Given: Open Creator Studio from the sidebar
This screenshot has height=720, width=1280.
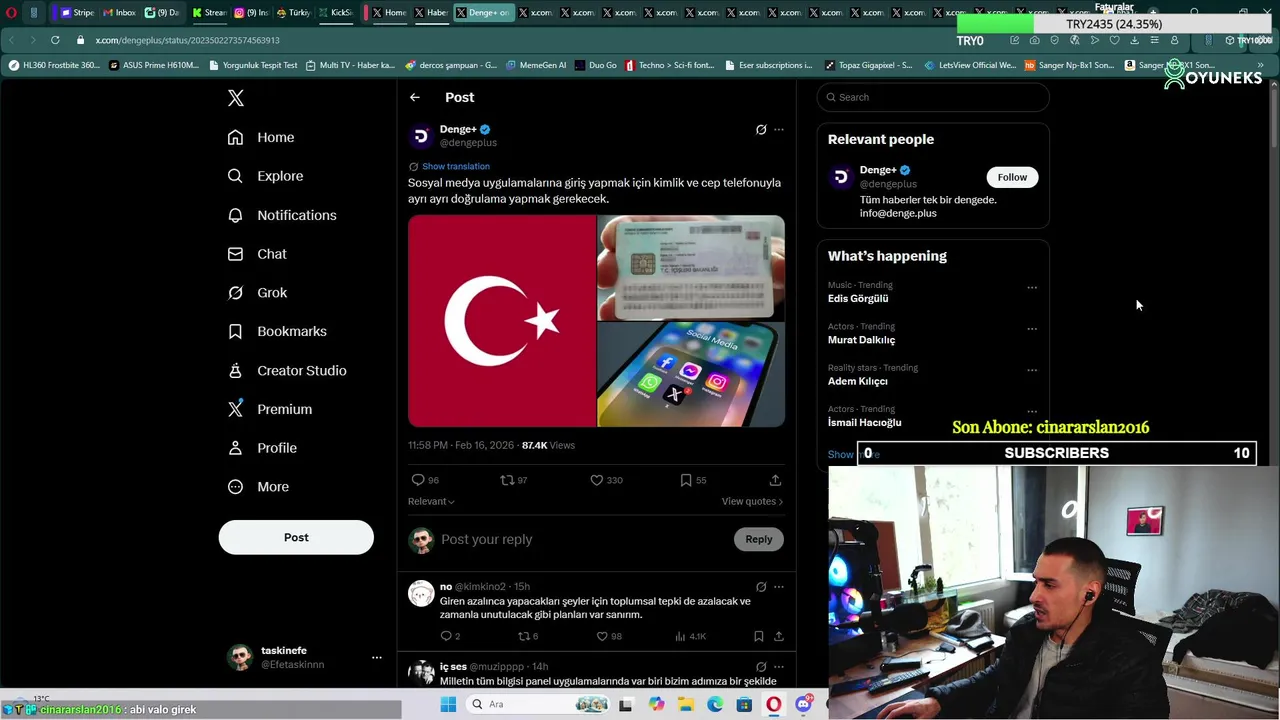Looking at the screenshot, I should point(287,370).
